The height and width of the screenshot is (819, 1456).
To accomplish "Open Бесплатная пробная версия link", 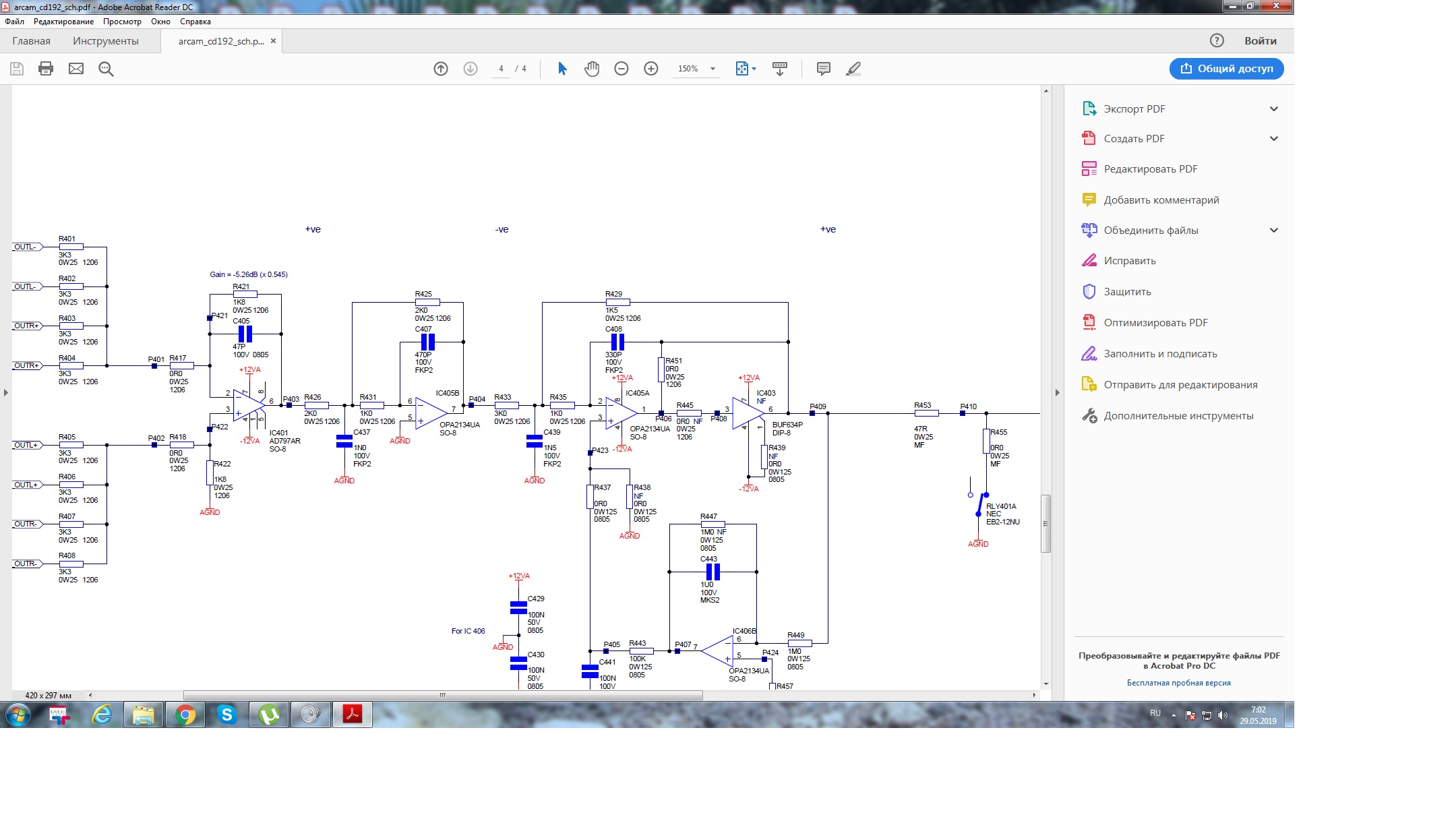I will (x=1178, y=683).
